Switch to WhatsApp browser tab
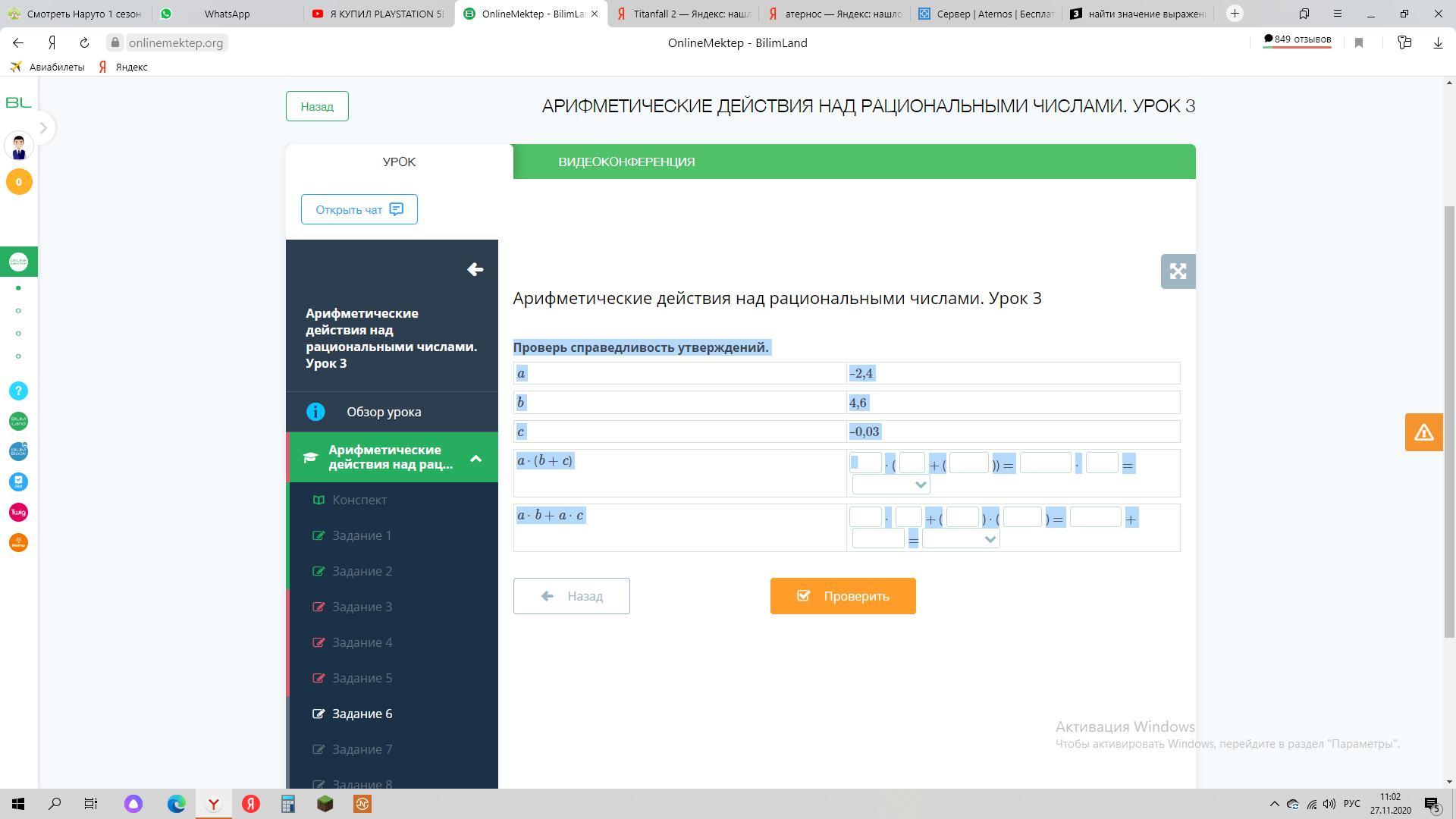This screenshot has width=1456, height=819. tap(227, 14)
